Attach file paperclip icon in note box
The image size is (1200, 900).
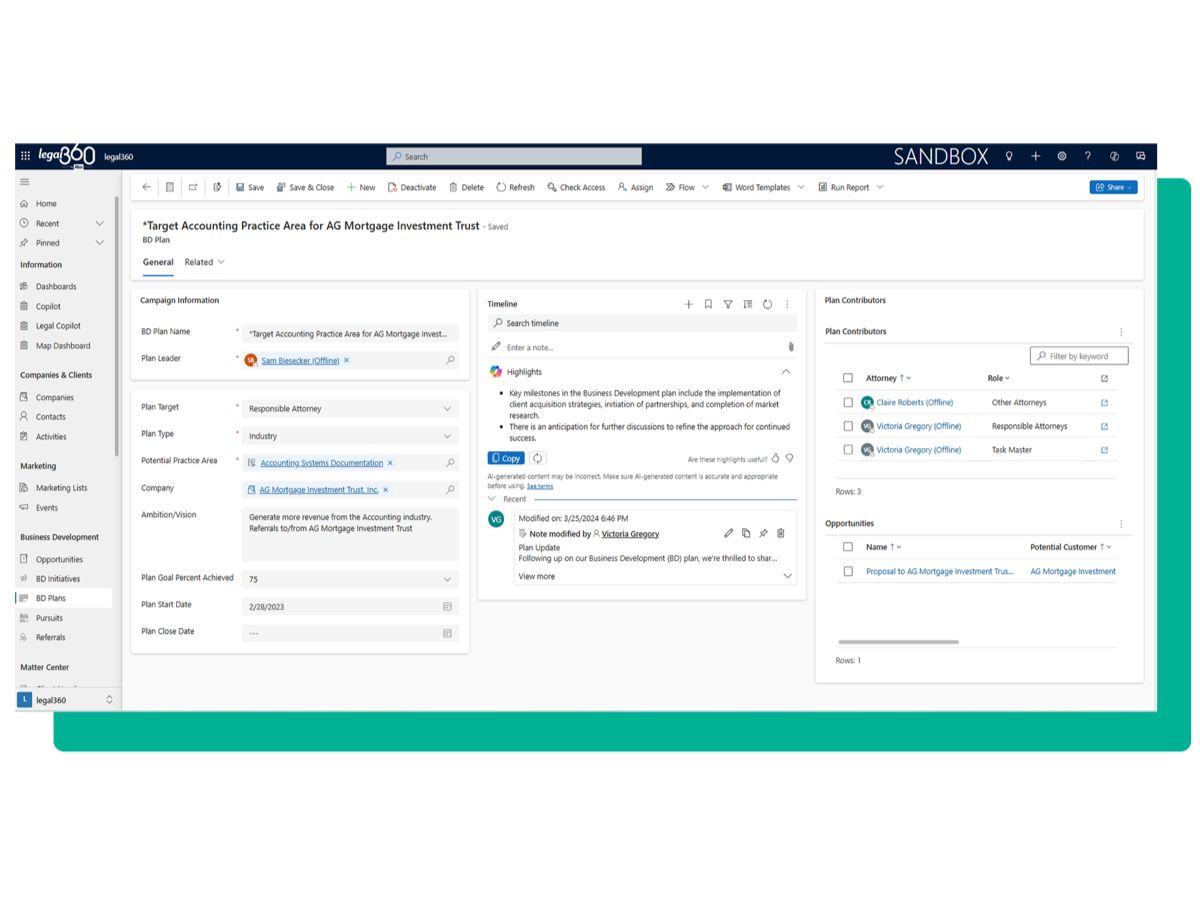coord(790,347)
